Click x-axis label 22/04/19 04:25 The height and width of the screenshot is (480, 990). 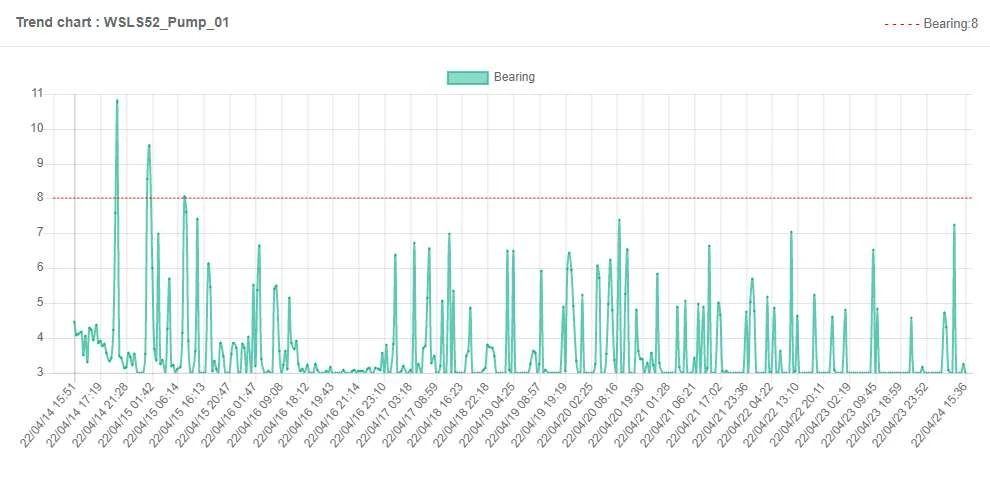488,414
